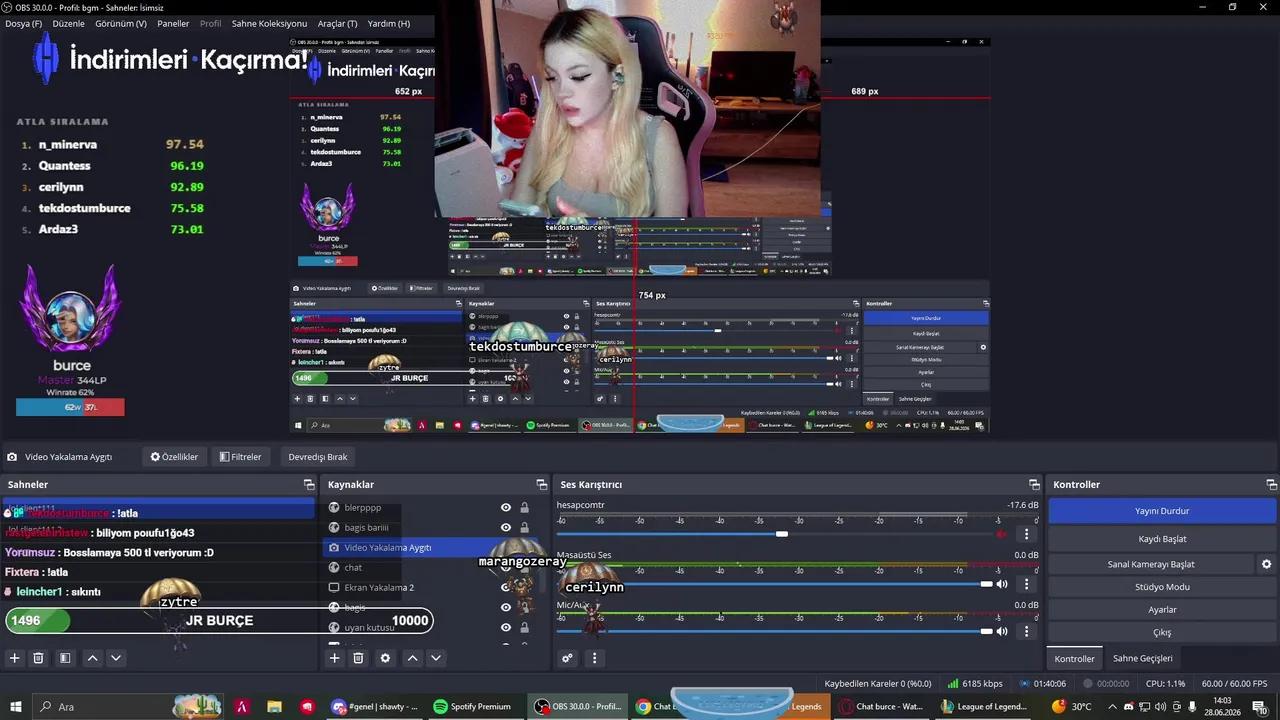Screen dimensions: 1280x720
Task: Stop the stream with Yayını Durdur
Action: click(x=1162, y=511)
